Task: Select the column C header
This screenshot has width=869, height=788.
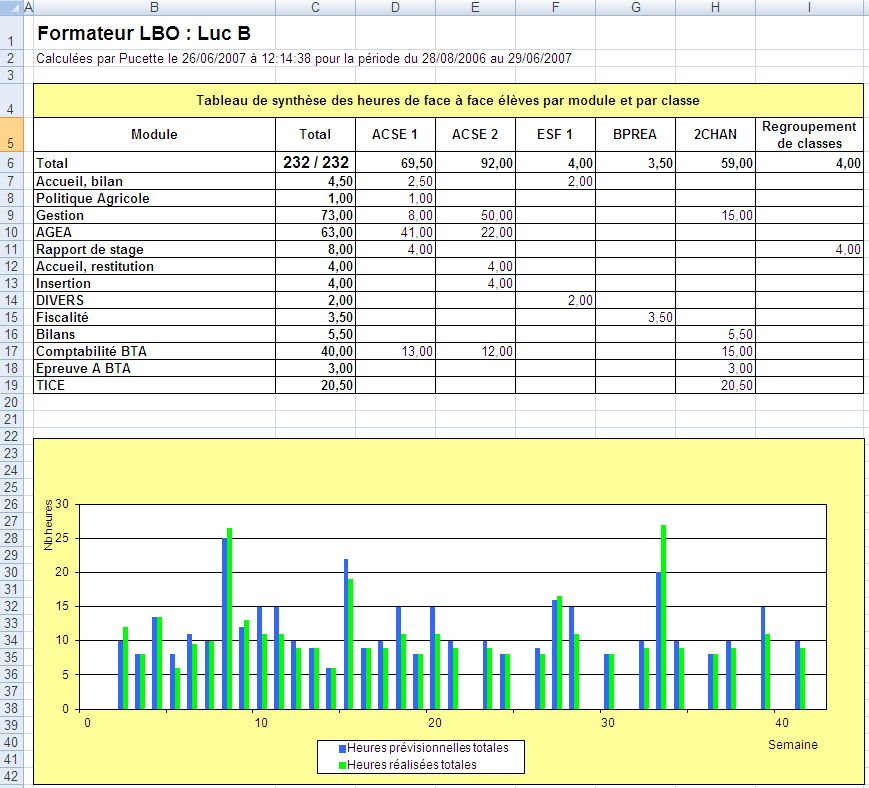Action: (315, 7)
